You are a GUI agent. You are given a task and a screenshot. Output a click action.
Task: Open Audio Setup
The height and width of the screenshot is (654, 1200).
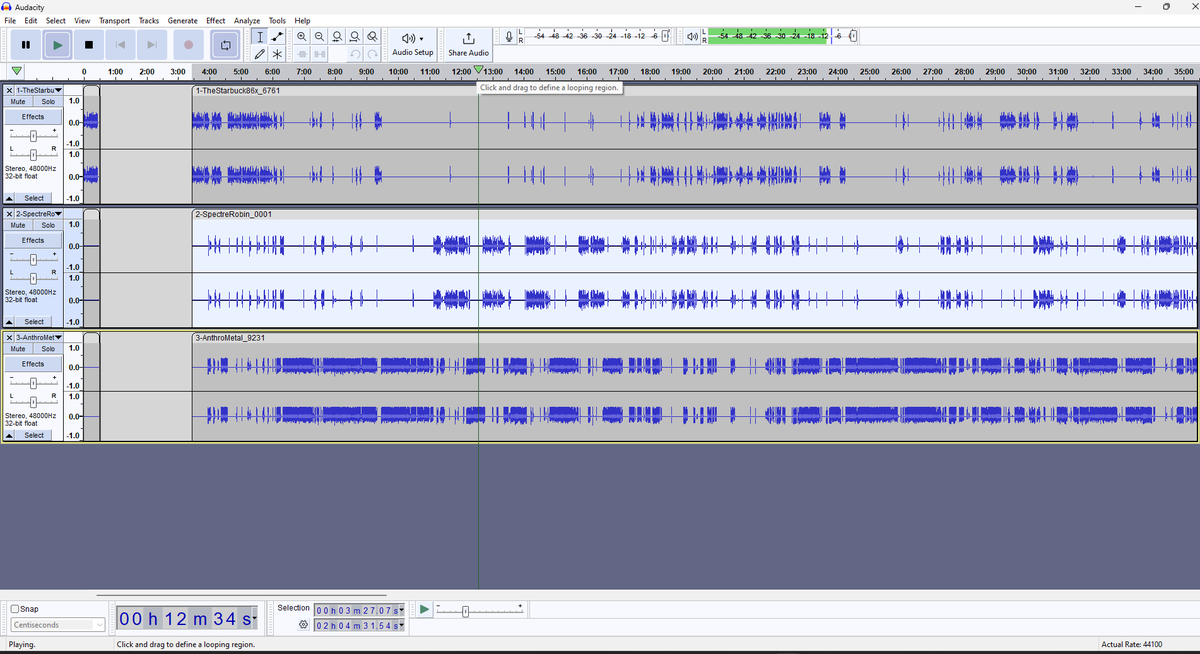(x=413, y=44)
